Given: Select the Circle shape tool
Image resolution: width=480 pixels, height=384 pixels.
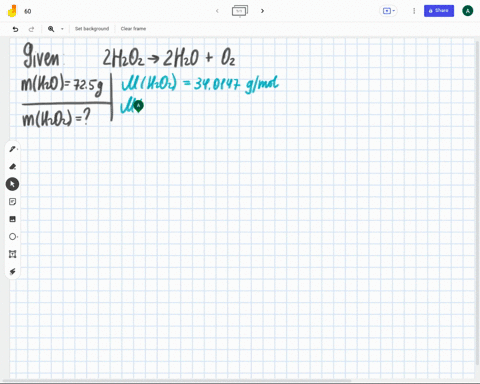Looking at the screenshot, I should [x=13, y=237].
